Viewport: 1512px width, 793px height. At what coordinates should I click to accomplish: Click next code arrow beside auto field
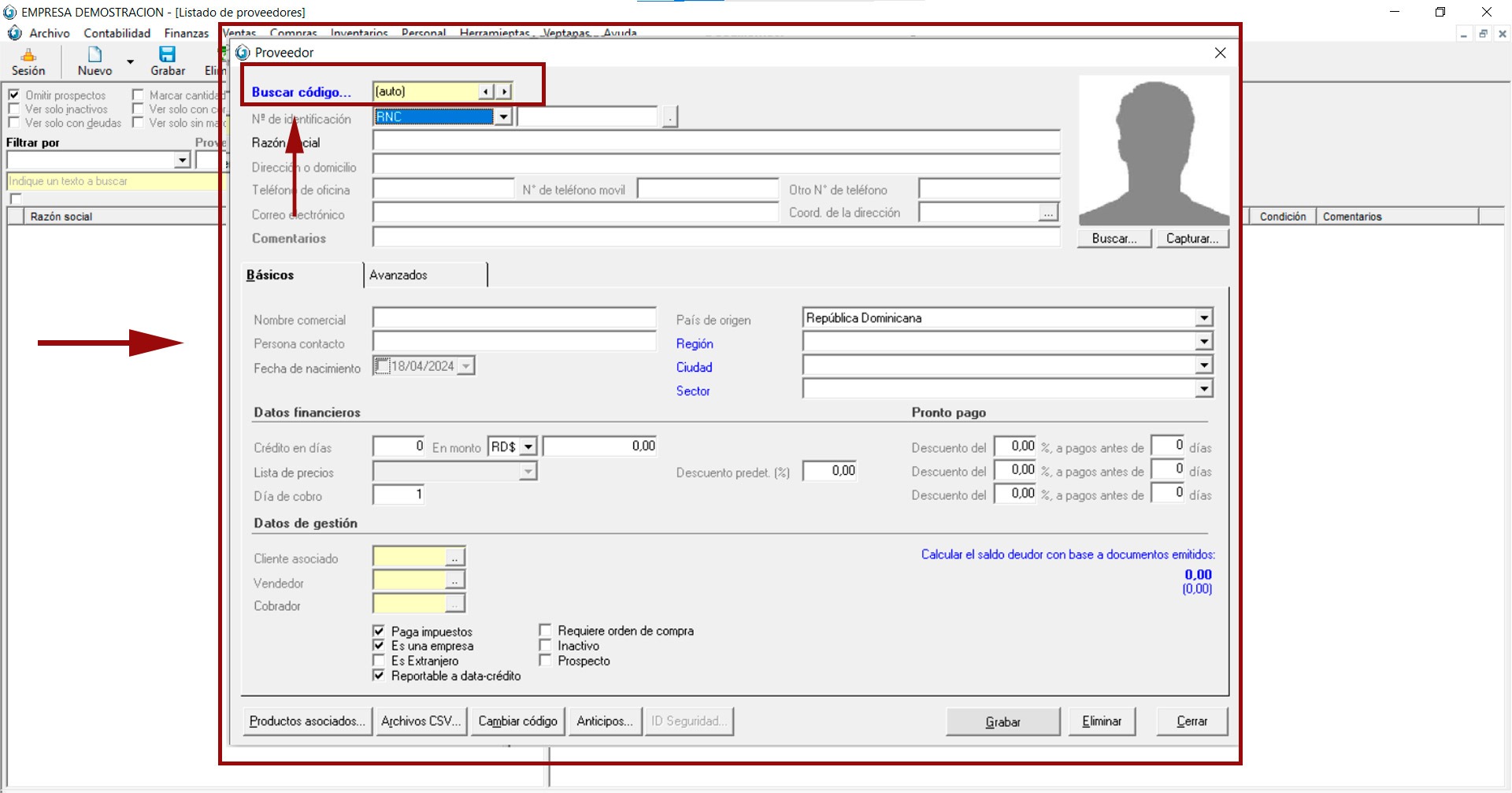coord(504,92)
